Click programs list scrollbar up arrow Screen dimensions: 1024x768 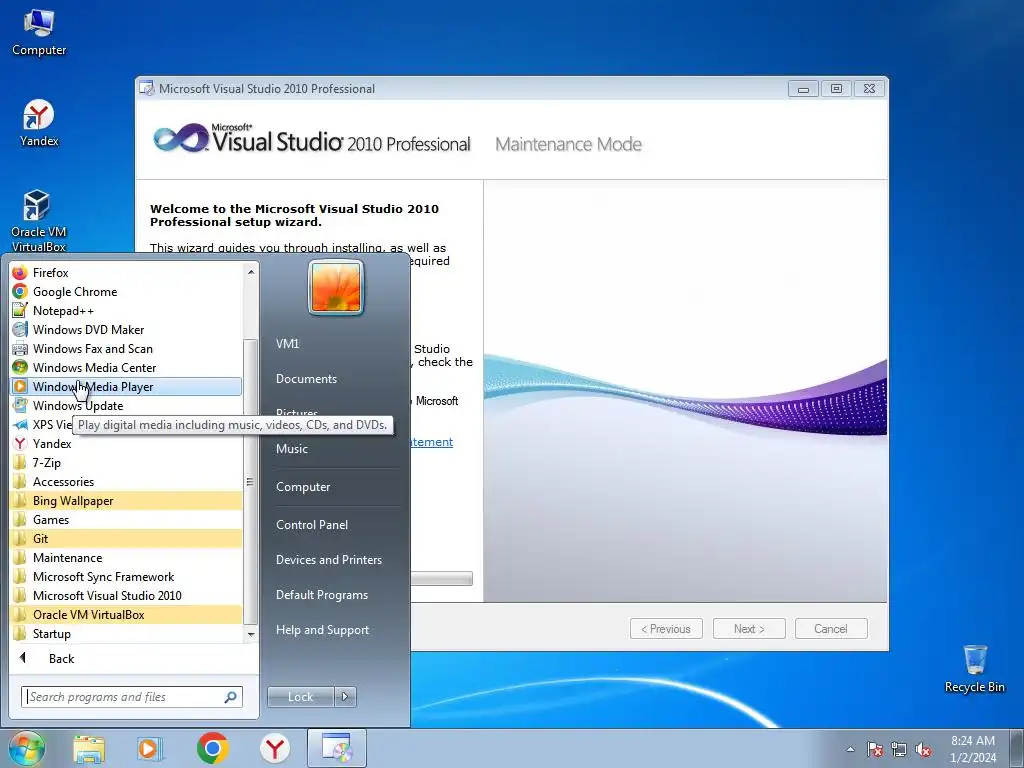(x=251, y=272)
